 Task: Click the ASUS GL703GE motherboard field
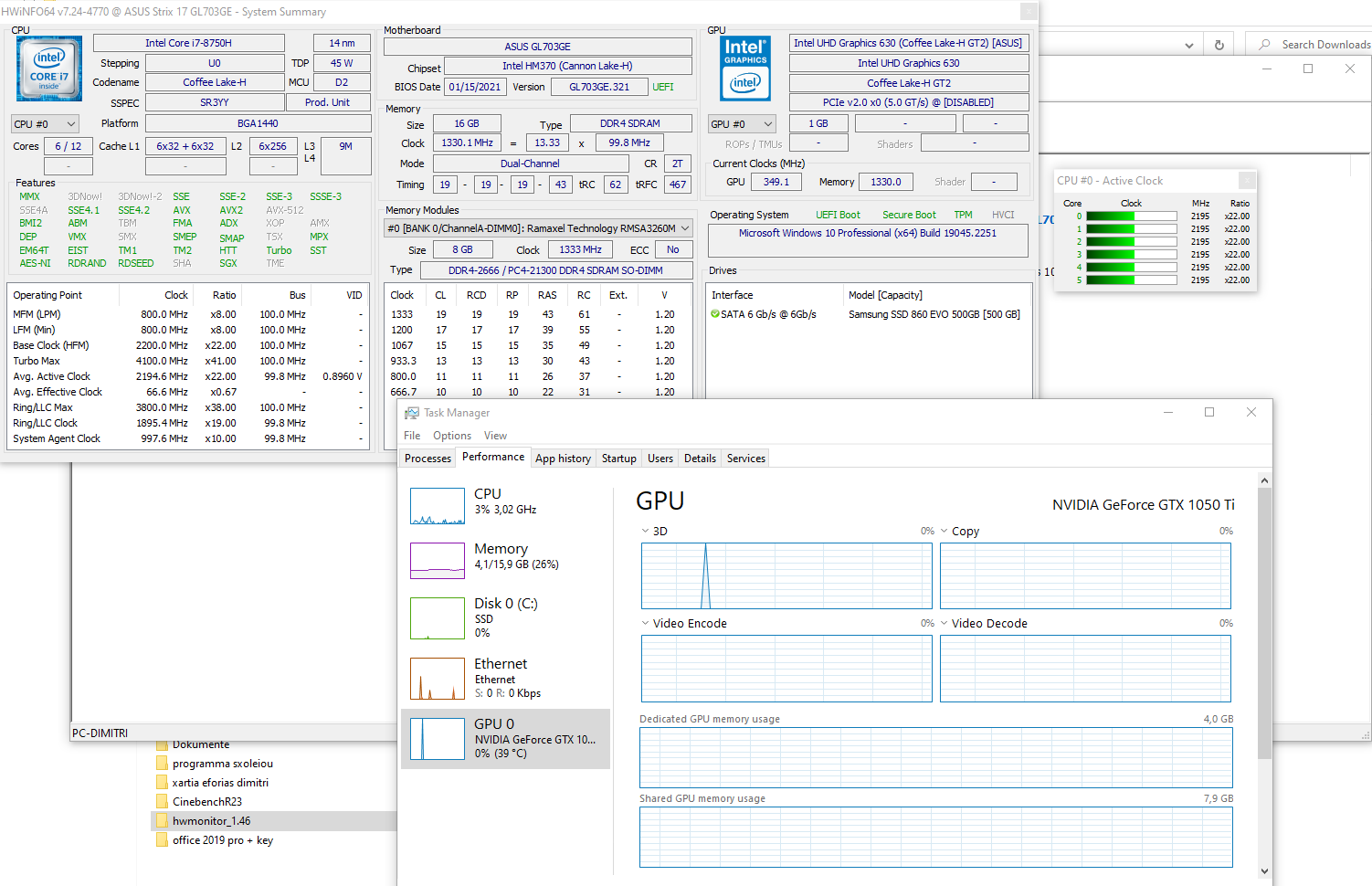pos(537,47)
